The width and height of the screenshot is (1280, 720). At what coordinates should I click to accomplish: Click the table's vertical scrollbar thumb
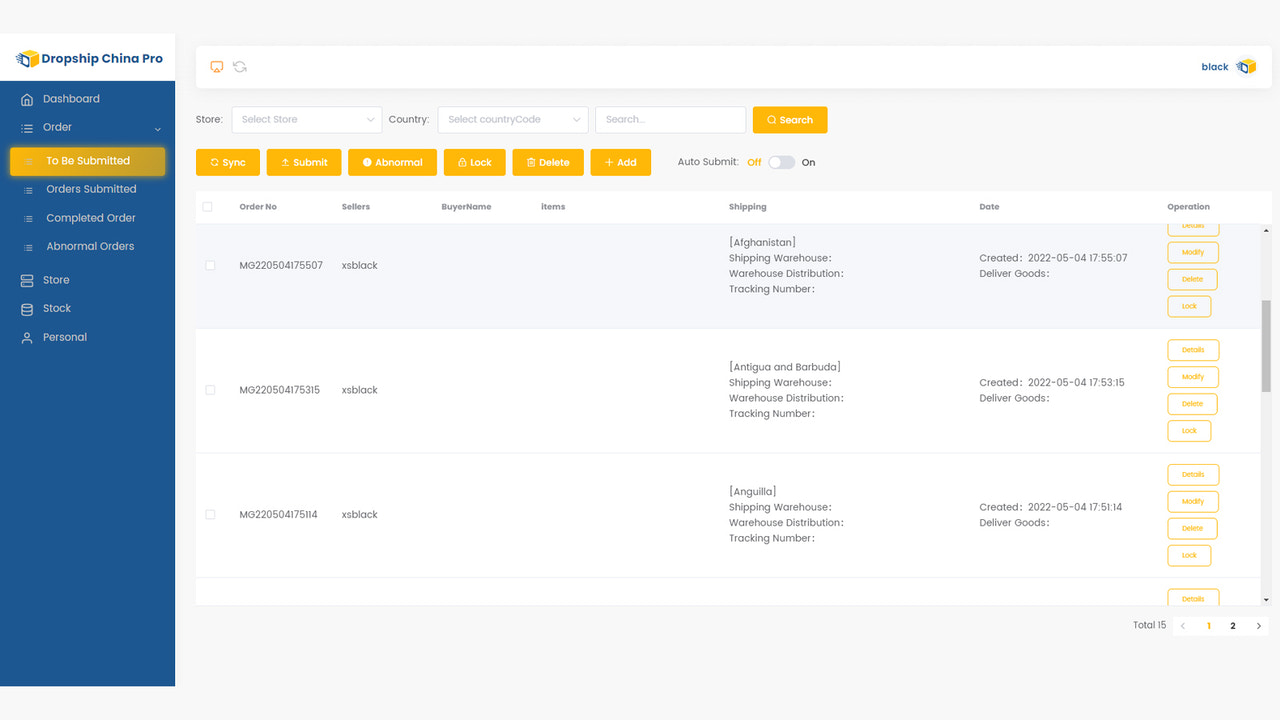[x=1266, y=346]
